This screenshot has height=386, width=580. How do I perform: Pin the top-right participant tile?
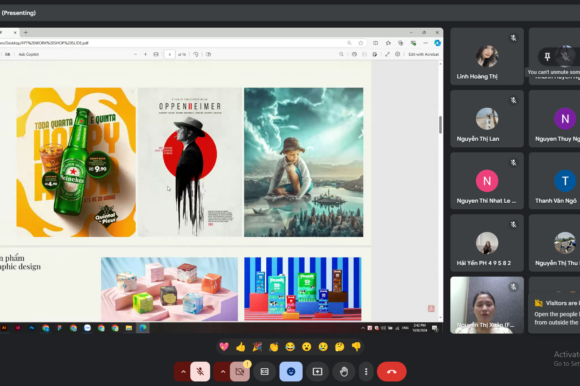point(547,57)
